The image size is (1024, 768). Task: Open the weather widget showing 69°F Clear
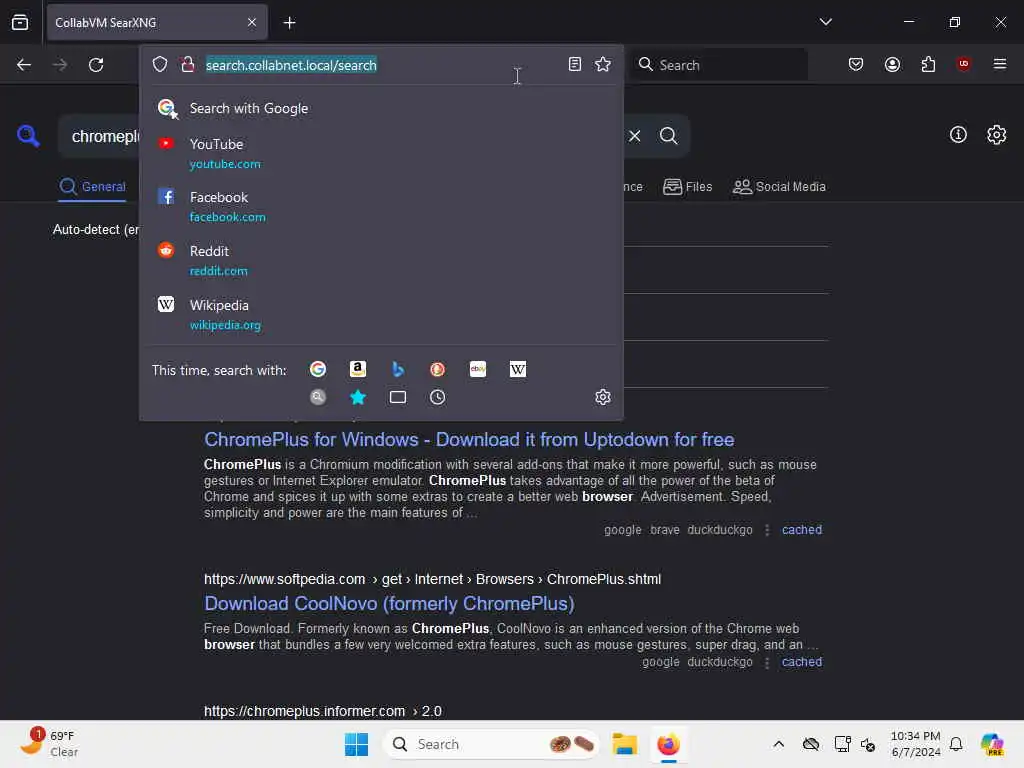tap(50, 743)
